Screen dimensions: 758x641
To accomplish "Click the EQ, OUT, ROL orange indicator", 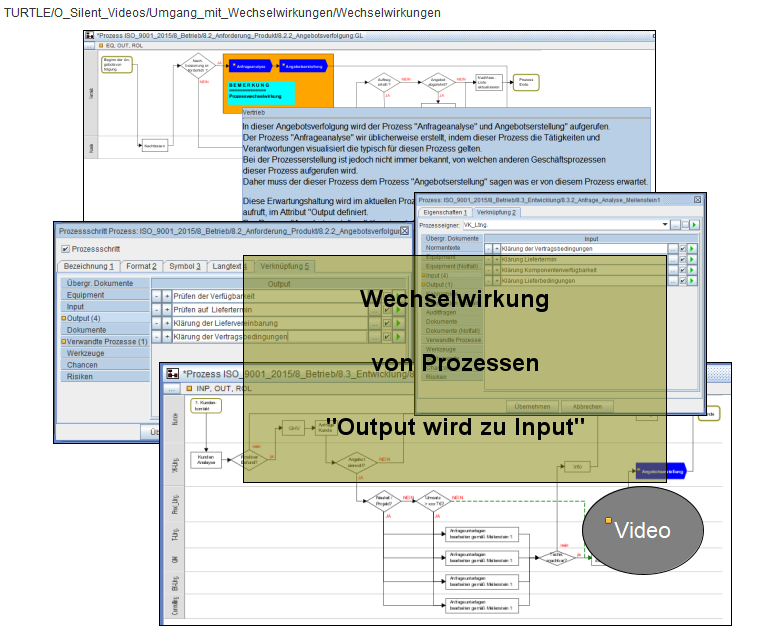I will click(x=101, y=45).
